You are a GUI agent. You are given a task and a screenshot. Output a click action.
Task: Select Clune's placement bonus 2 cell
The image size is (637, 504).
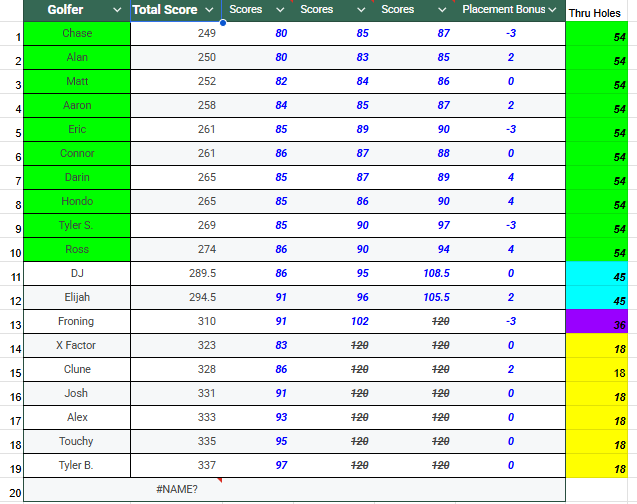510,369
